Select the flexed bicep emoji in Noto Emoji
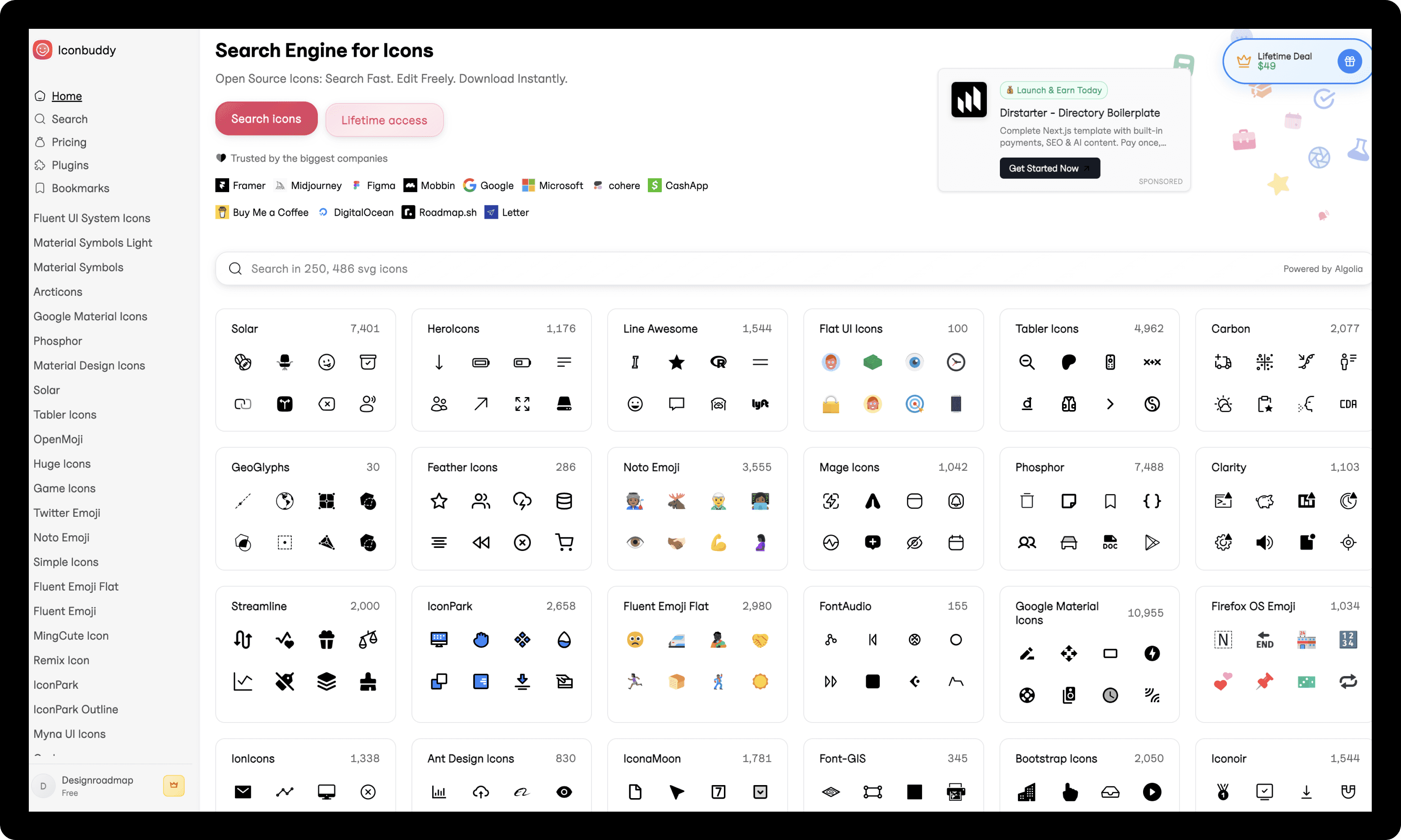The image size is (1401, 840). click(719, 543)
